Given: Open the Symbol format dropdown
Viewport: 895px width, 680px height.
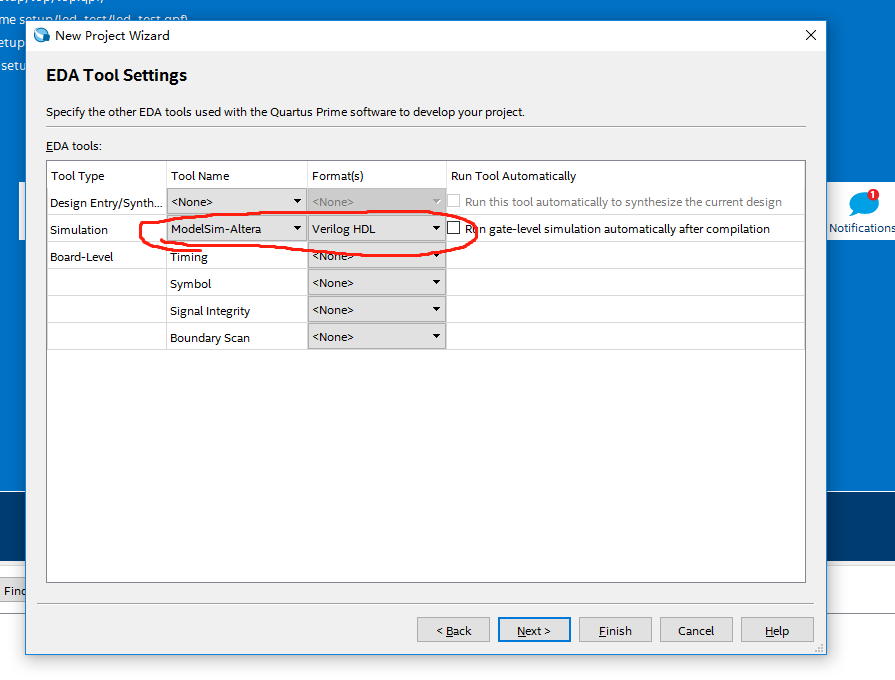Looking at the screenshot, I should 437,281.
